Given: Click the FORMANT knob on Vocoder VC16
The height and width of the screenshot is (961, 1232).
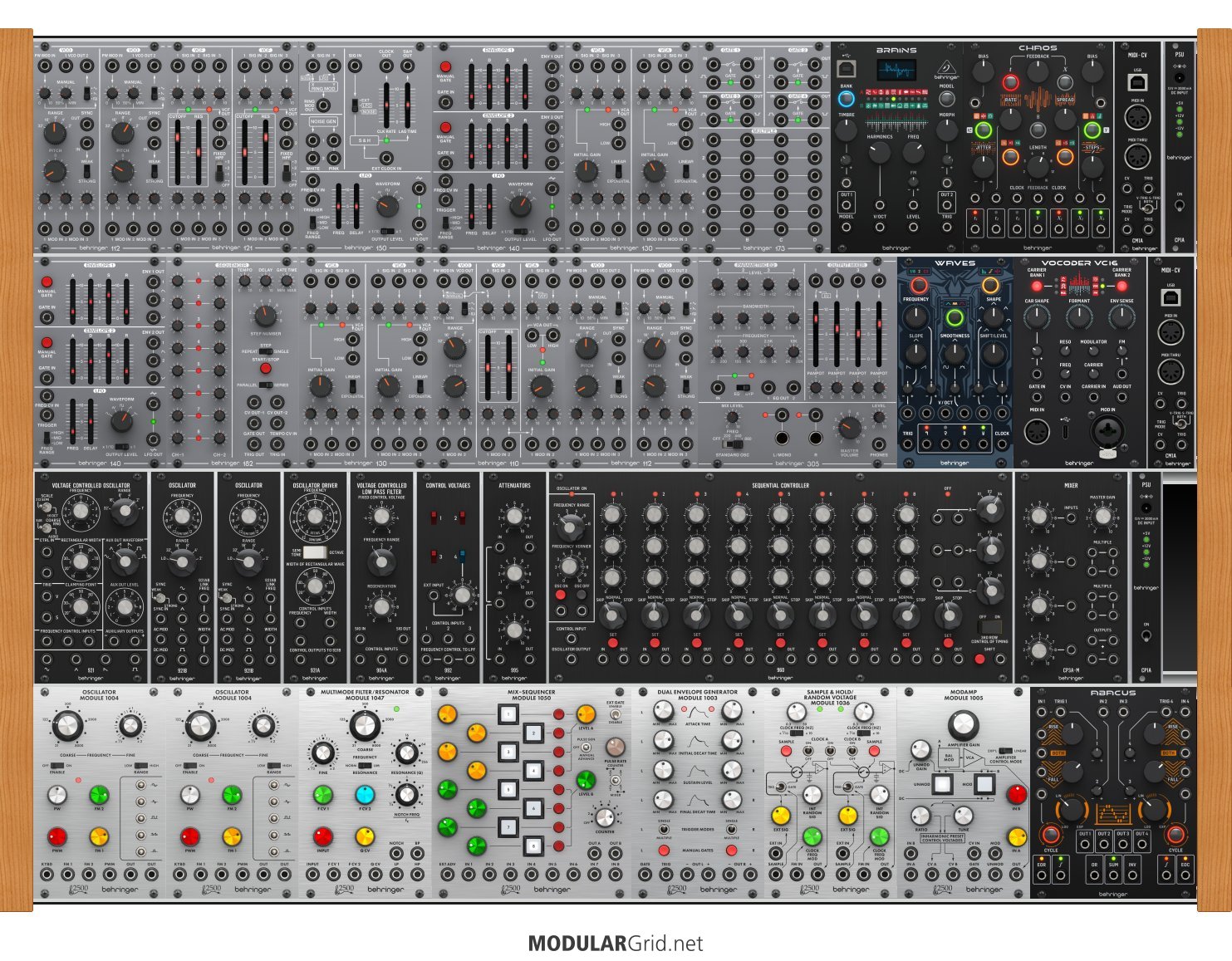Looking at the screenshot, I should 1079,316.
